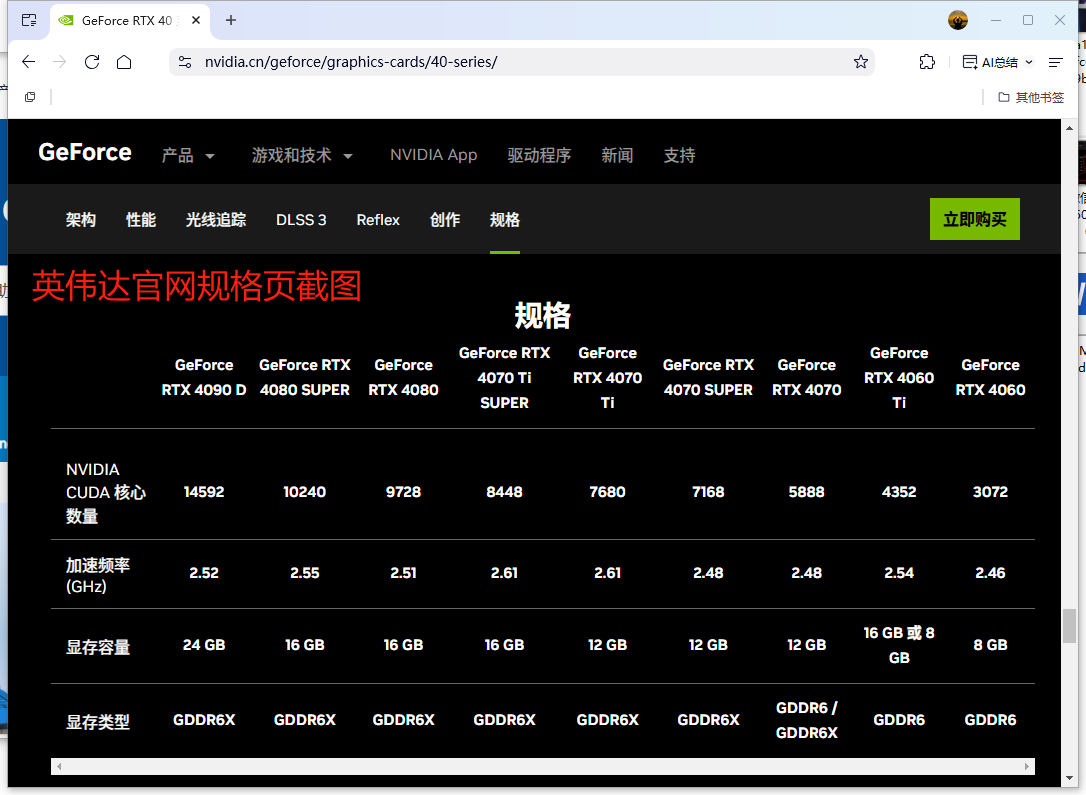Click the table's horizontal scroll left arrow

tap(60, 767)
